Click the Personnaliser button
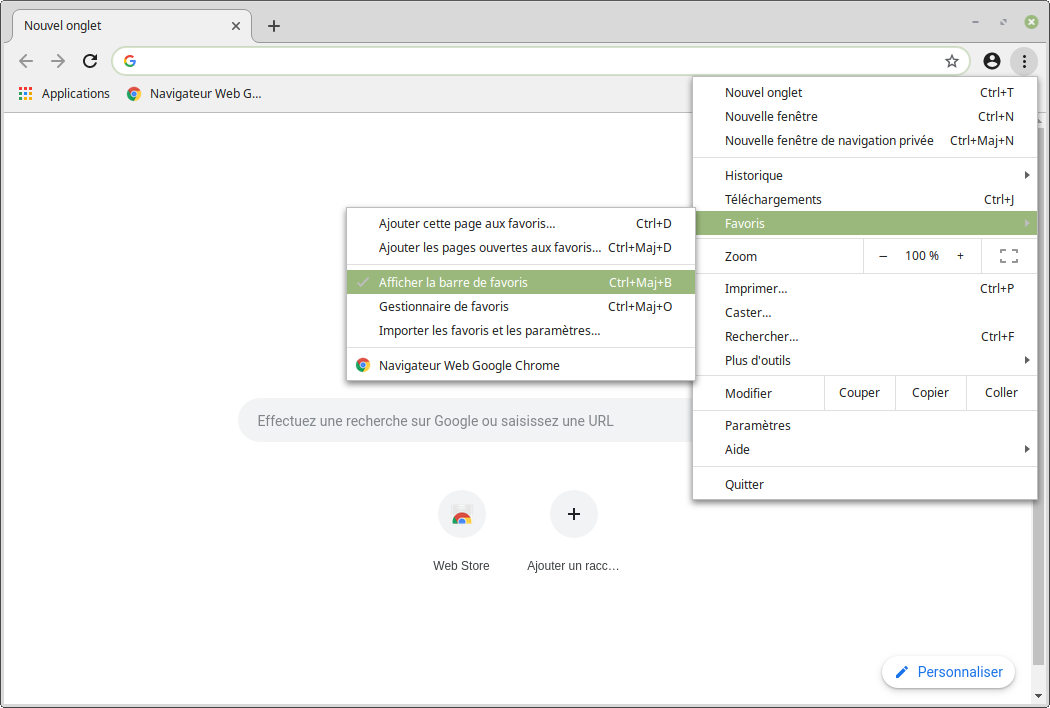This screenshot has width=1050, height=708. tap(948, 672)
